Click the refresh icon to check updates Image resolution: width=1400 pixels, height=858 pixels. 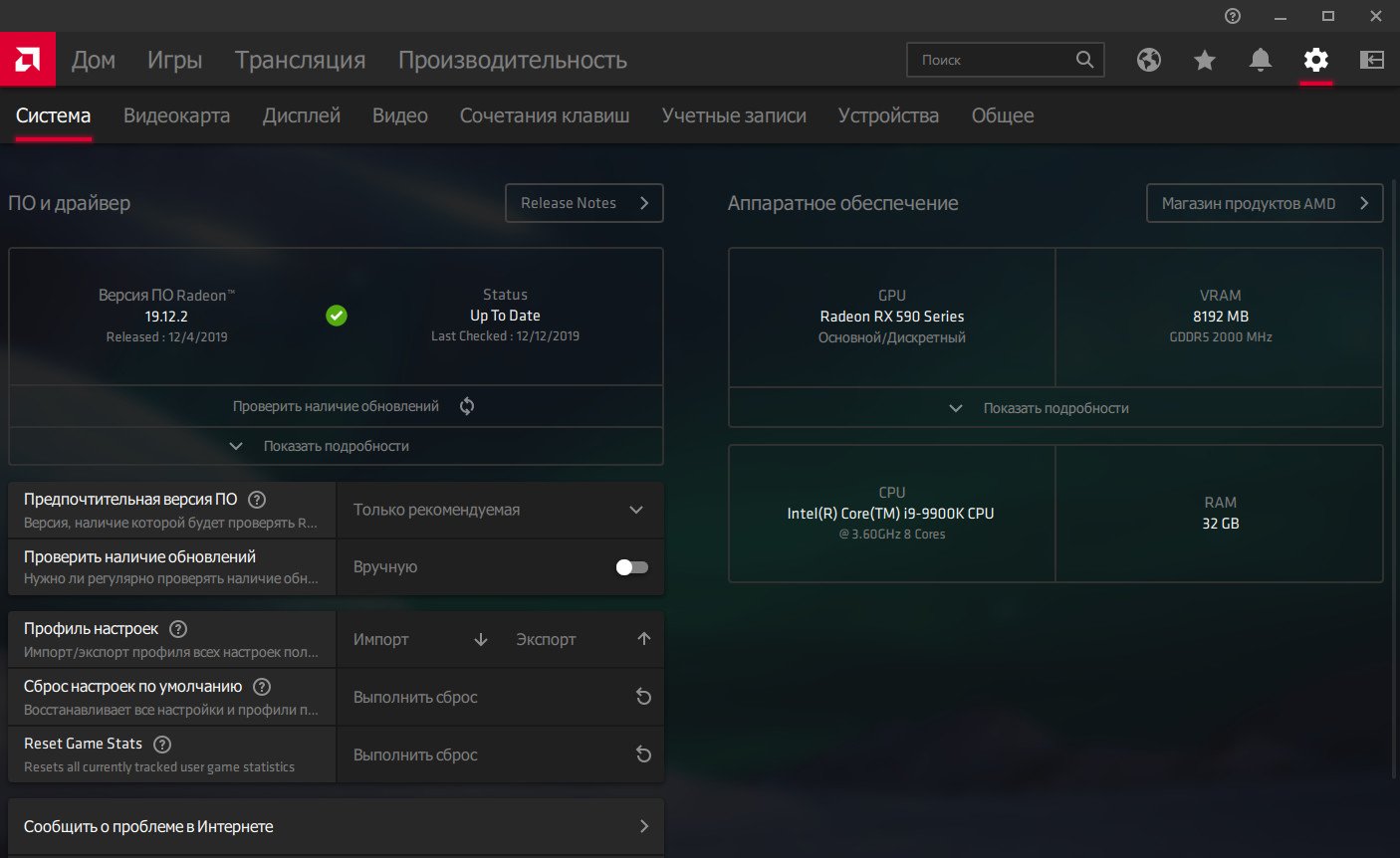[467, 406]
